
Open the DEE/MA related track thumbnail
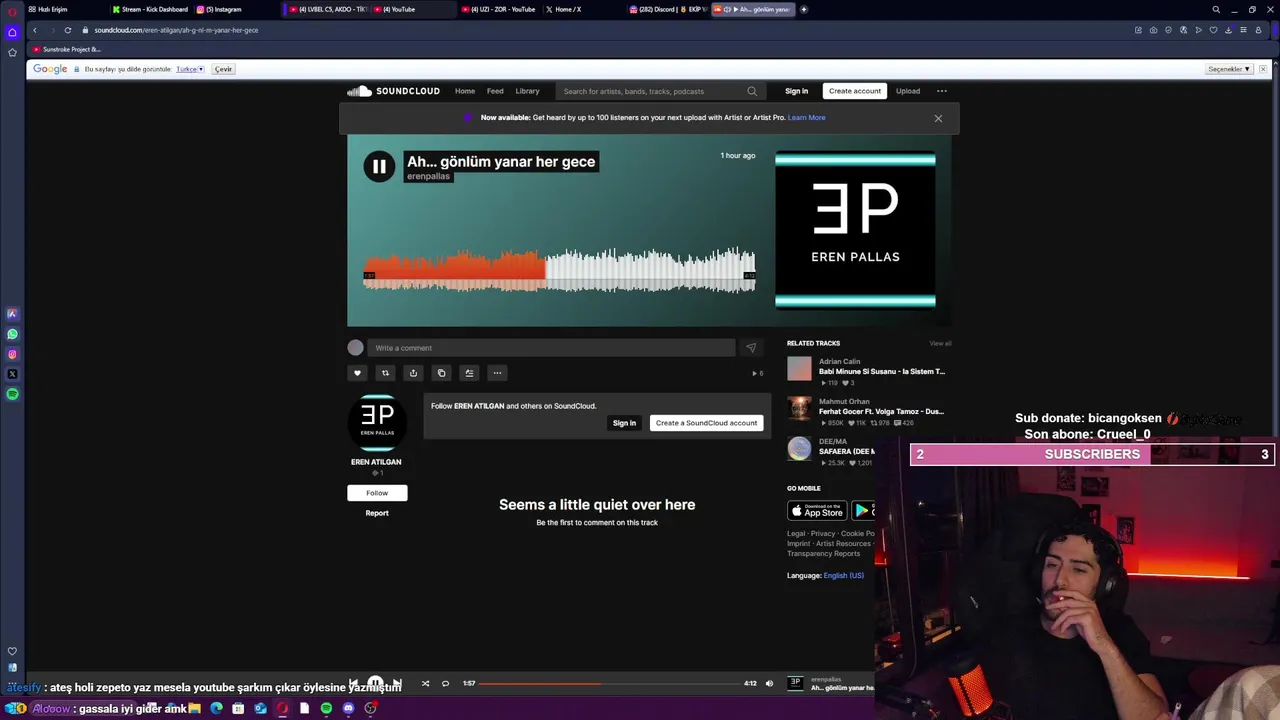pyautogui.click(x=799, y=449)
